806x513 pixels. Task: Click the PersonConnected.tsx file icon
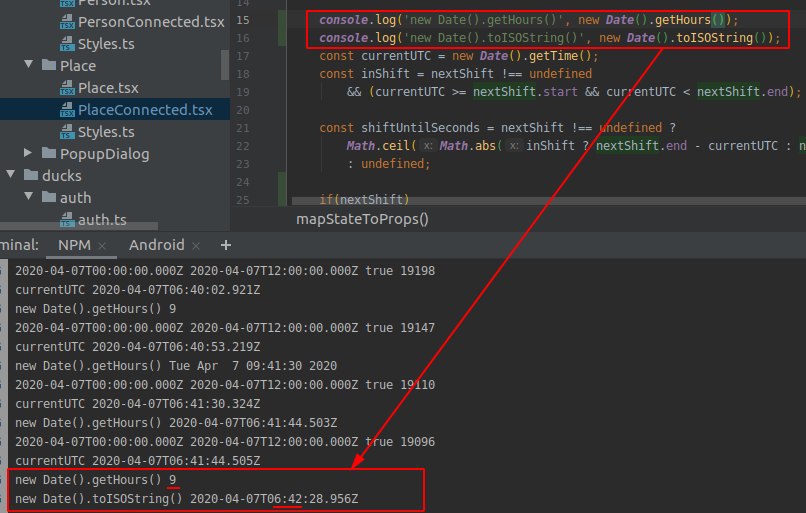[x=67, y=22]
